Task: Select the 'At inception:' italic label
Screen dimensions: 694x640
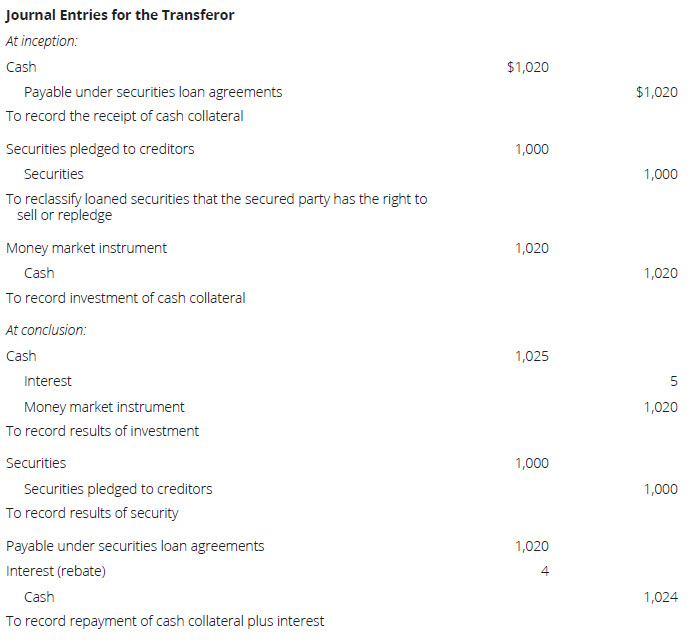Action: [x=41, y=42]
